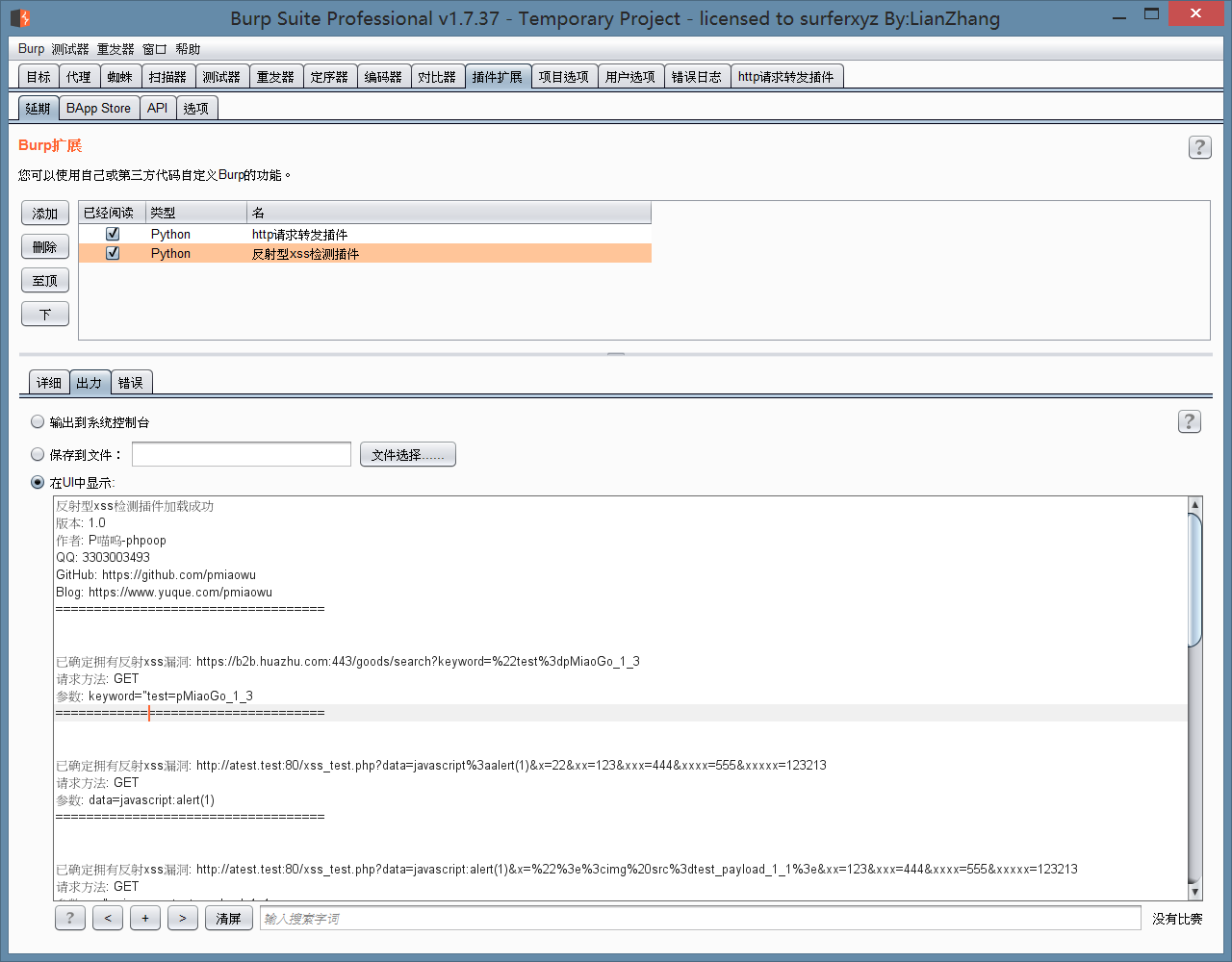Switch to the 蜘蛛 tab

[120, 77]
